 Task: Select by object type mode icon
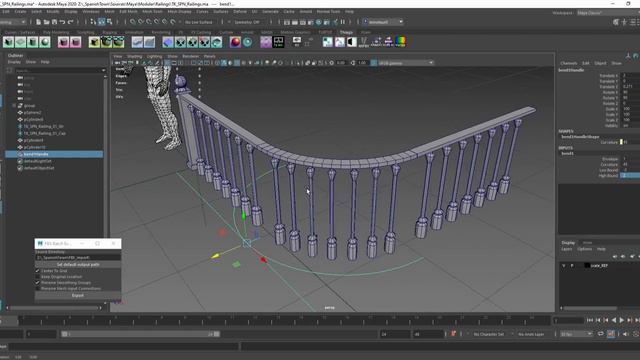(x=102, y=22)
